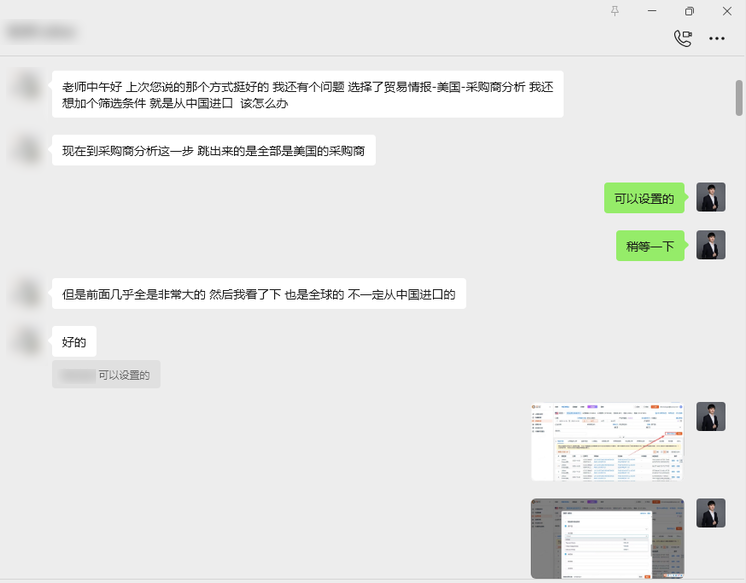Click sender avatar beside '稍等一下' message
The image size is (746, 583).
711,245
